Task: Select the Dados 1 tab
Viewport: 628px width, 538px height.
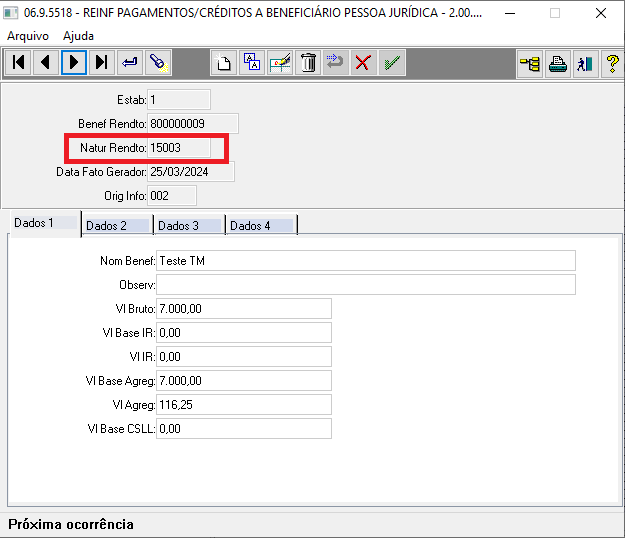Action: coord(45,223)
